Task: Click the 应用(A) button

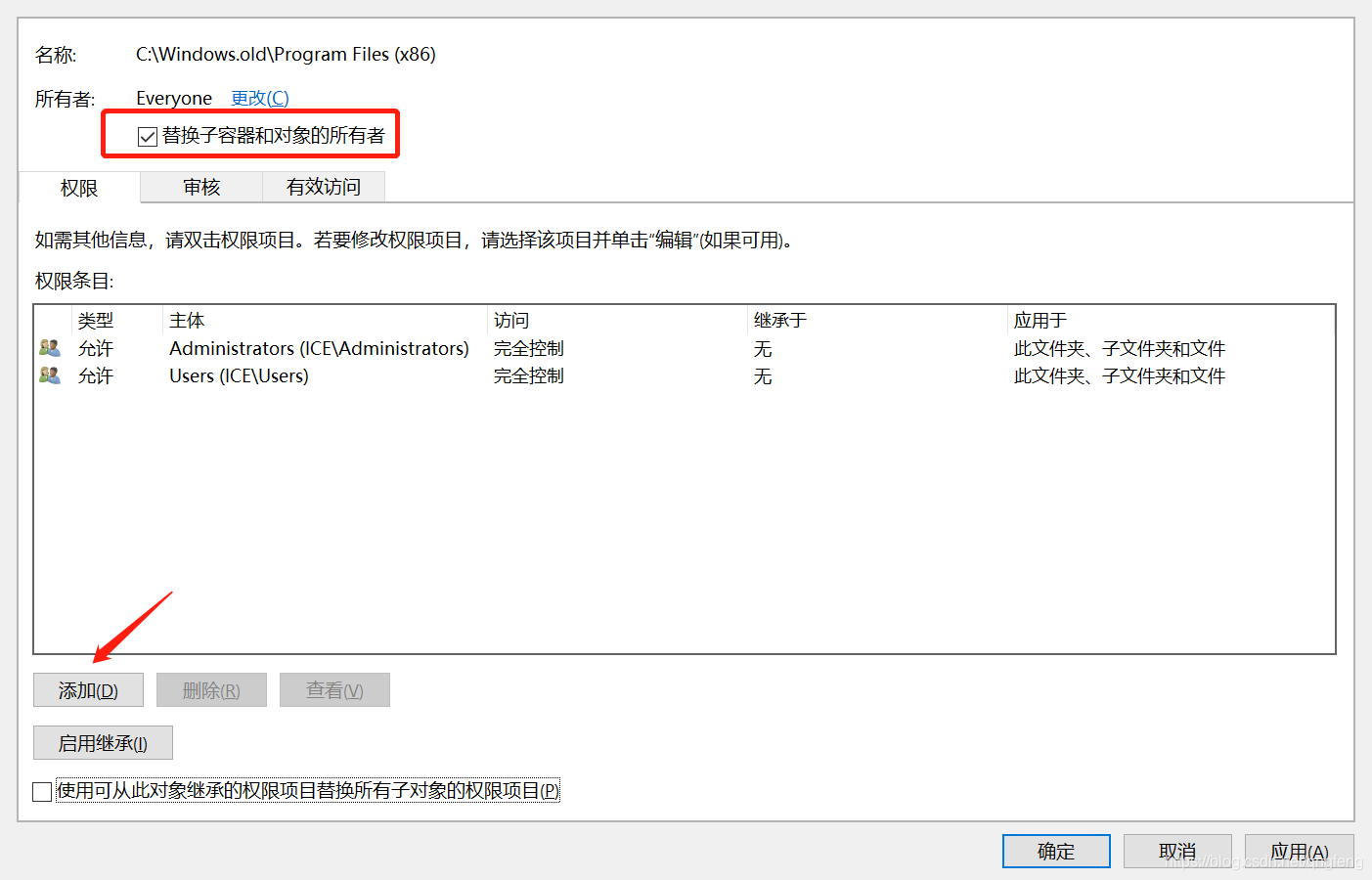Action: [1300, 852]
